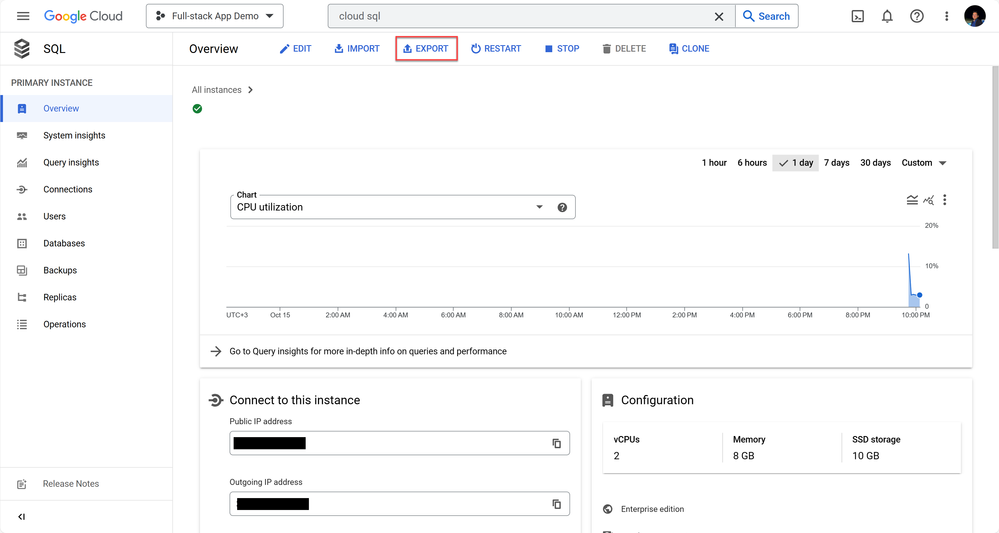Click the latest data point on CPU chart
999x533 pixels.
(919, 295)
